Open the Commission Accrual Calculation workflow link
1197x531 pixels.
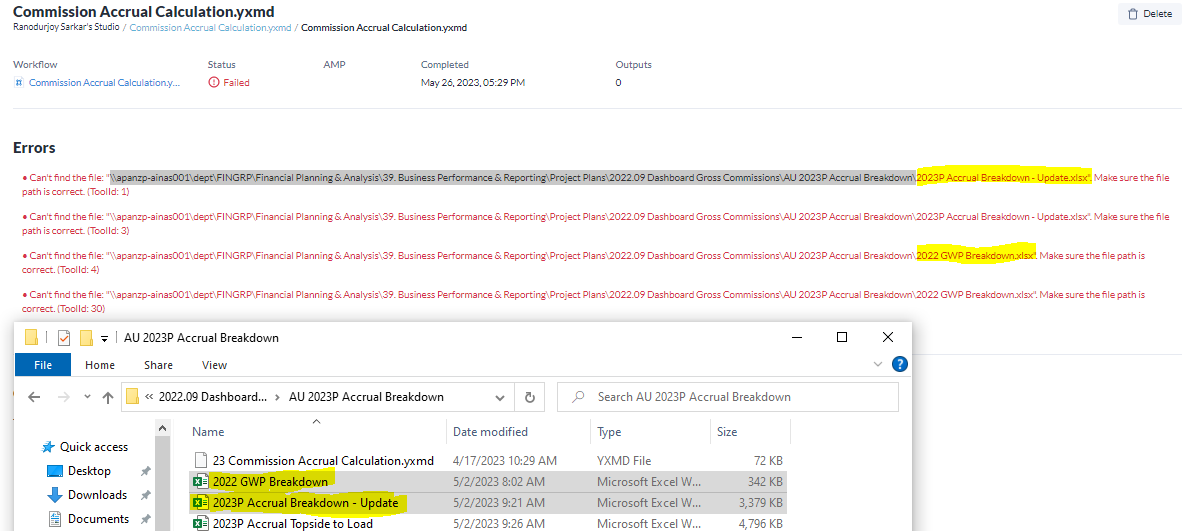tap(104, 83)
